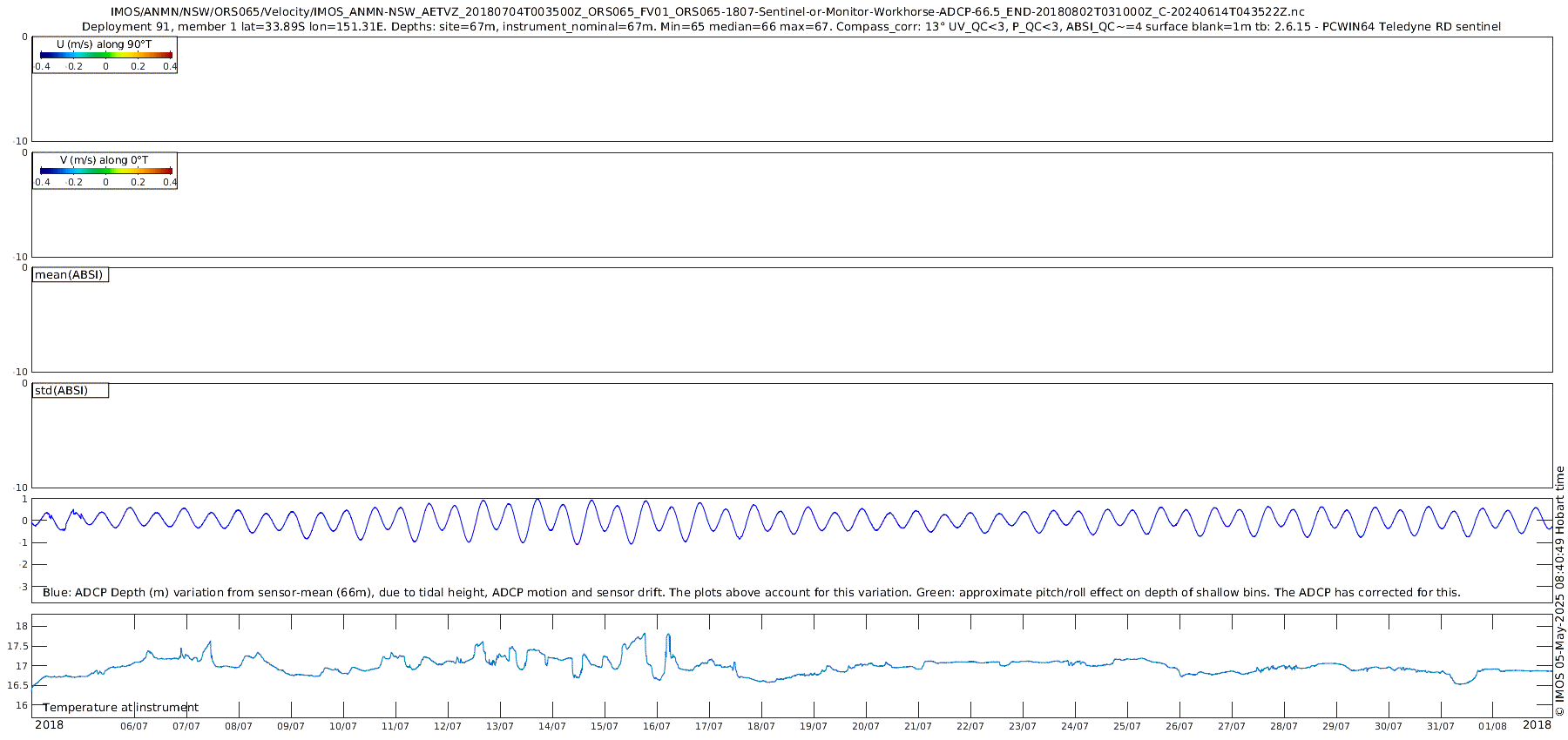Click the 2018 year label at bottom left
The height and width of the screenshot is (740, 1568).
point(49,725)
